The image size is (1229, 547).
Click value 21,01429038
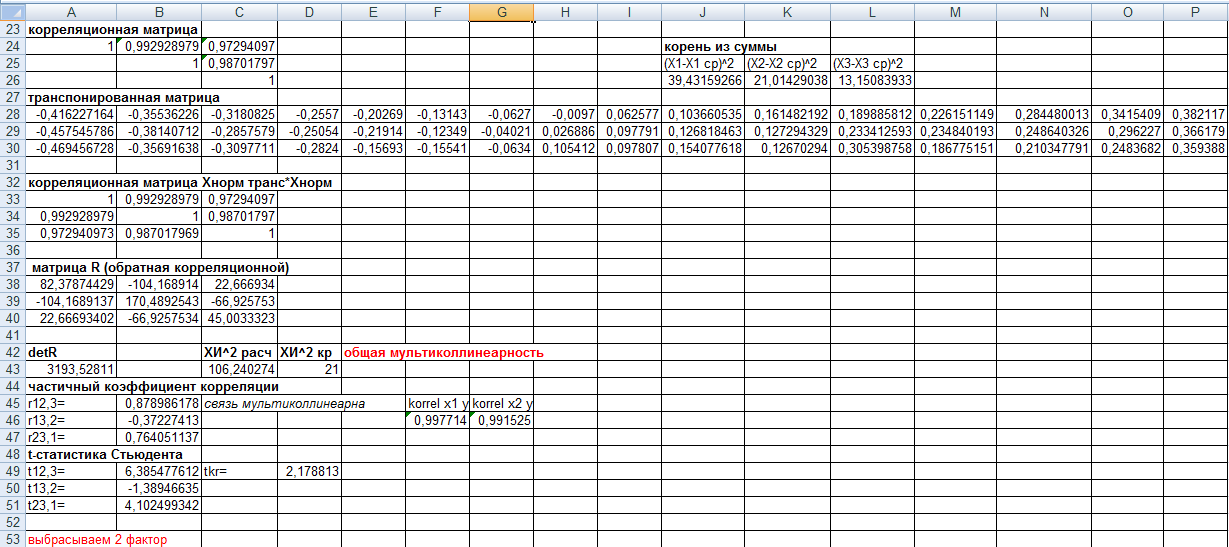point(787,81)
